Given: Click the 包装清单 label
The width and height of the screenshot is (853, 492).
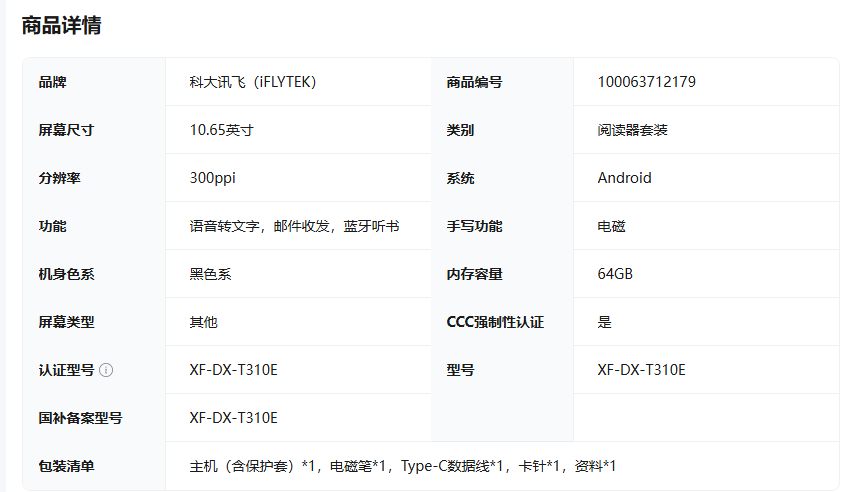Looking at the screenshot, I should pyautogui.click(x=66, y=466).
